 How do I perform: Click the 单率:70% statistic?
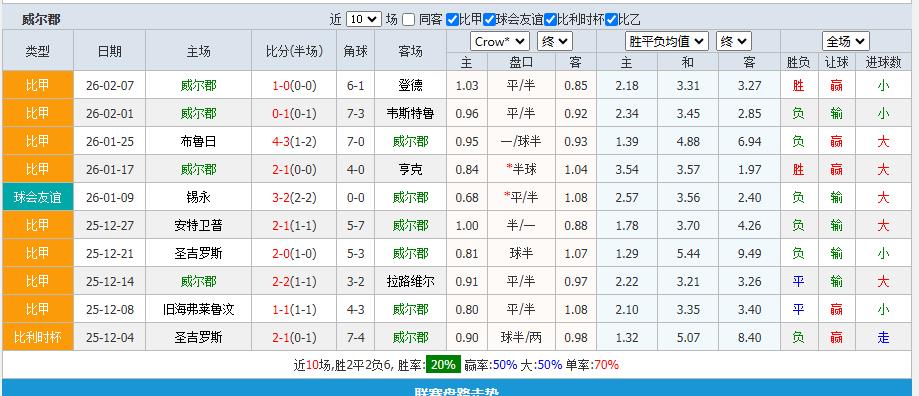[592, 365]
